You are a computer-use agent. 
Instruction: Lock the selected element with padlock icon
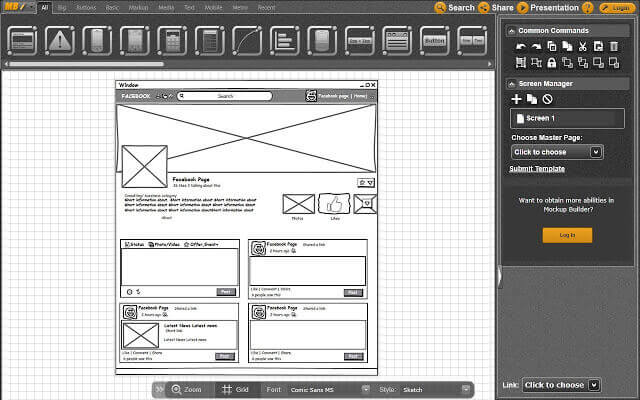[x=552, y=62]
